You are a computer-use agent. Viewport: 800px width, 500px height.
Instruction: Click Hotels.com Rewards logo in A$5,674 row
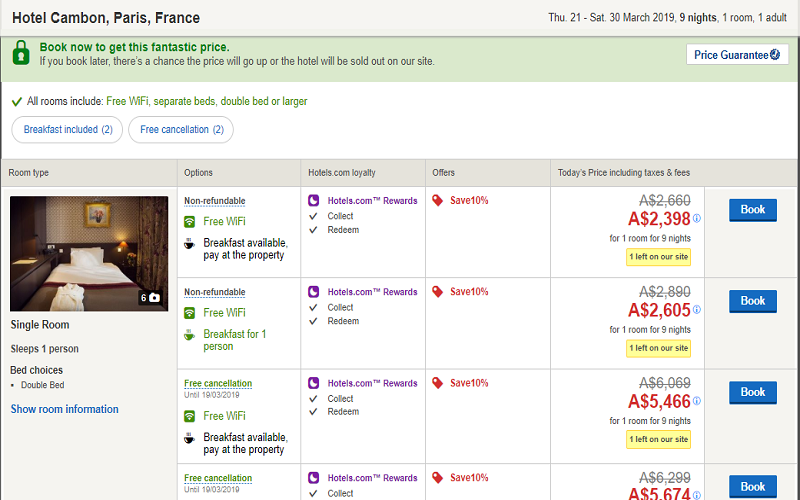click(313, 478)
